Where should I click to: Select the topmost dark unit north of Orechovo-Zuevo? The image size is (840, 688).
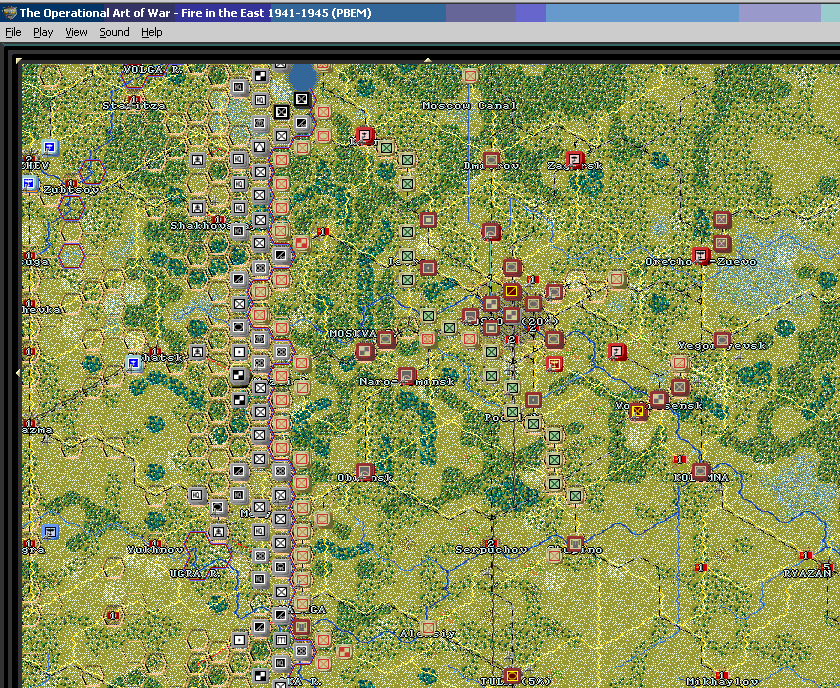pos(722,219)
